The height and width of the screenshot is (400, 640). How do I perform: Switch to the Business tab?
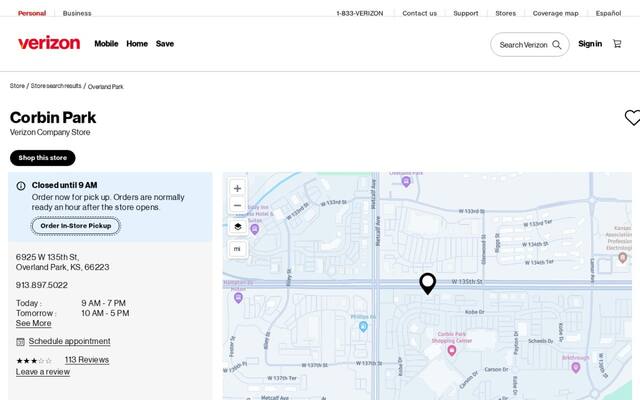77,13
